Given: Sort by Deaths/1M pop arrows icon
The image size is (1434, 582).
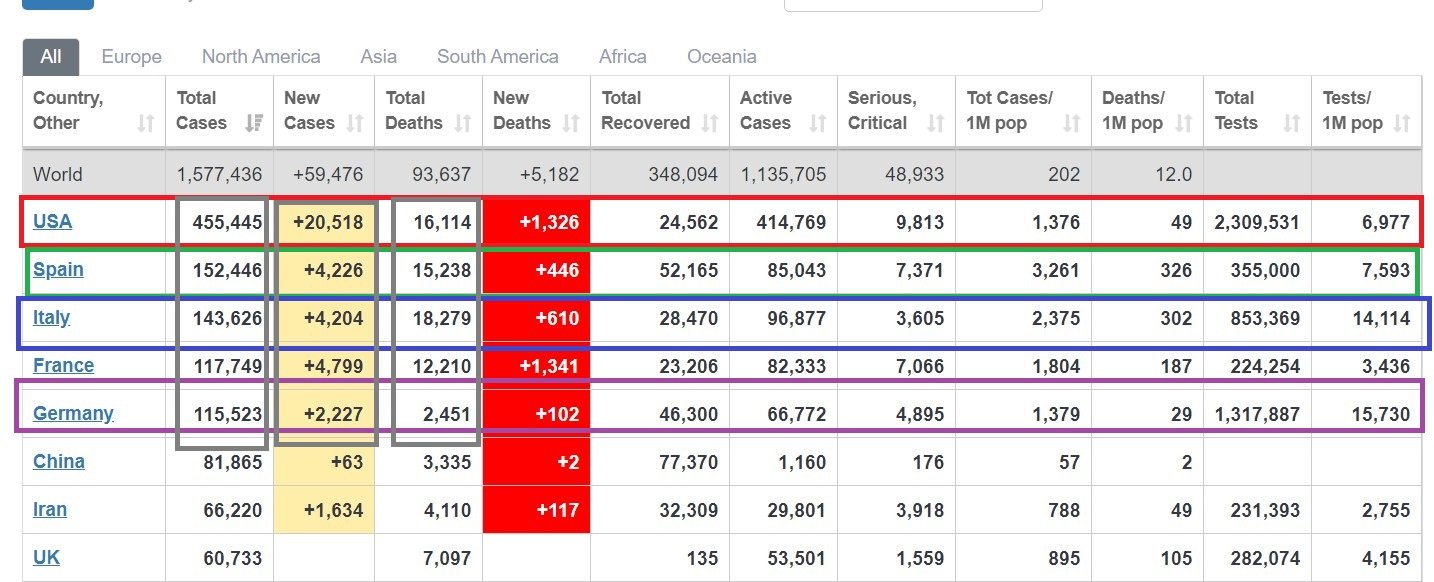Looking at the screenshot, I should (1184, 123).
